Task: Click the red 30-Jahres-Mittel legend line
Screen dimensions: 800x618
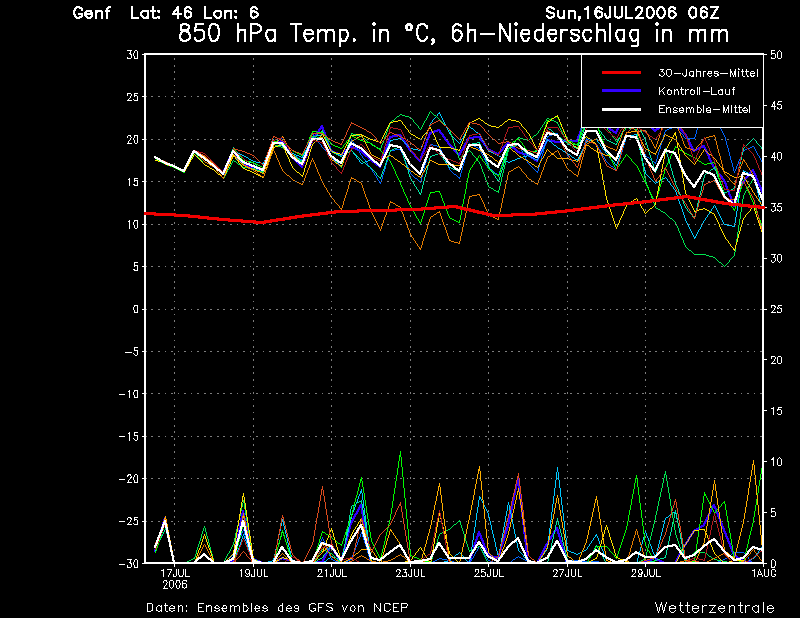Action: (620, 73)
